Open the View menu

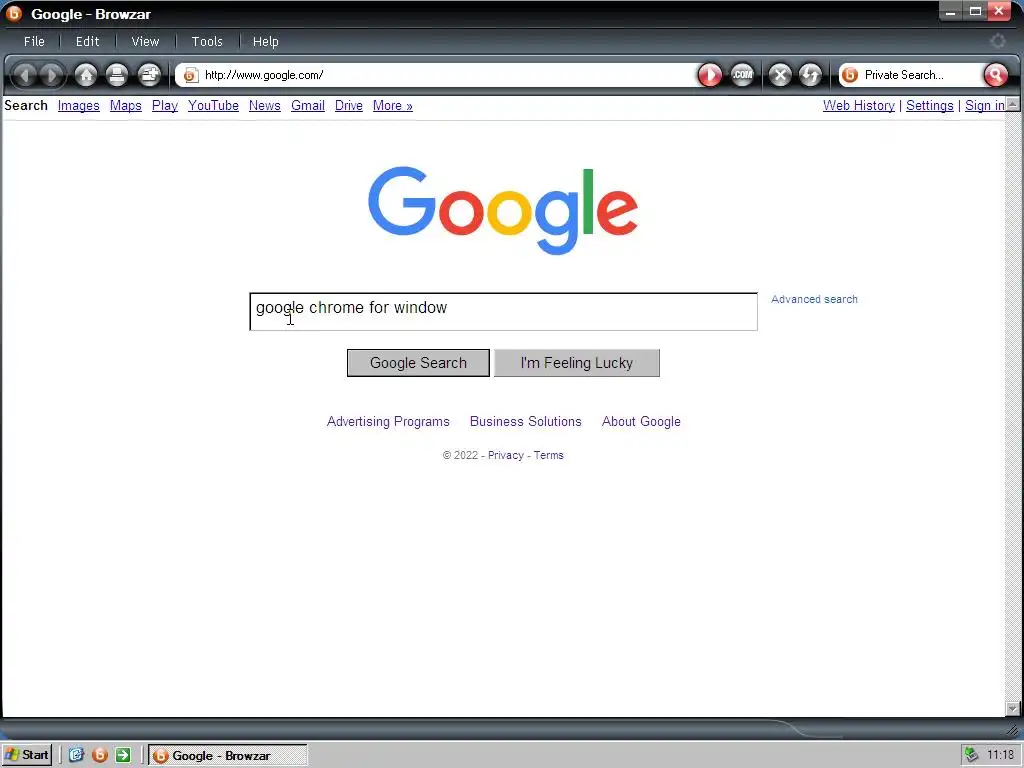point(145,41)
